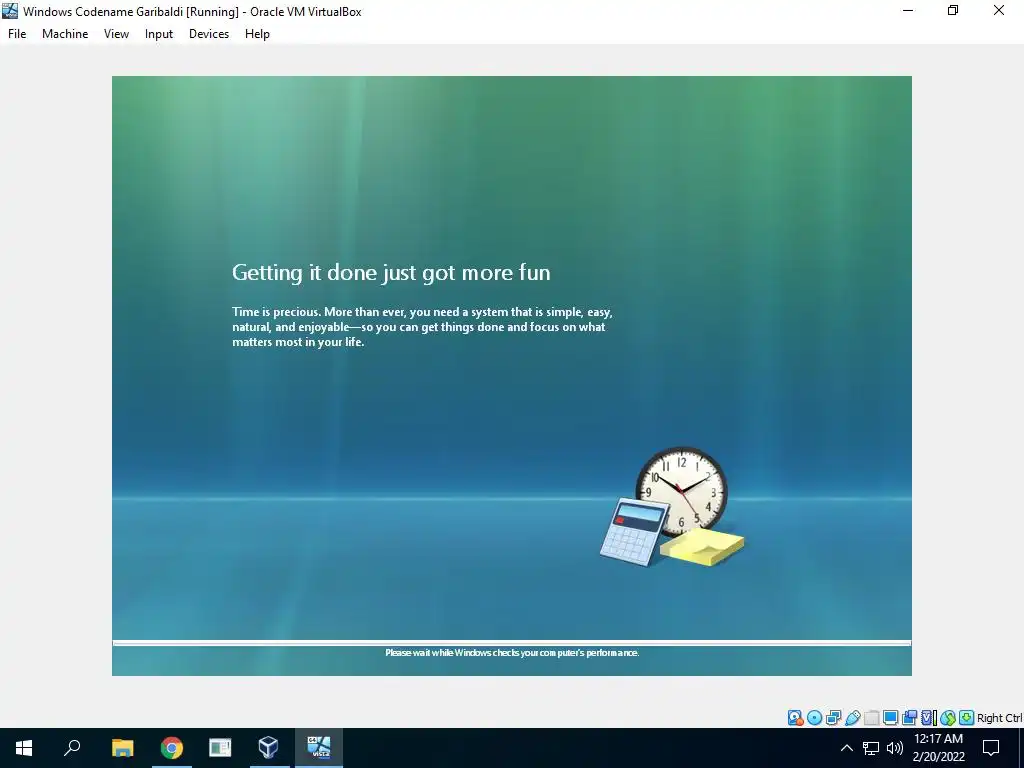Screen dimensions: 1024x768
Task: Click the setup progress bar in the VM
Action: [x=512, y=643]
